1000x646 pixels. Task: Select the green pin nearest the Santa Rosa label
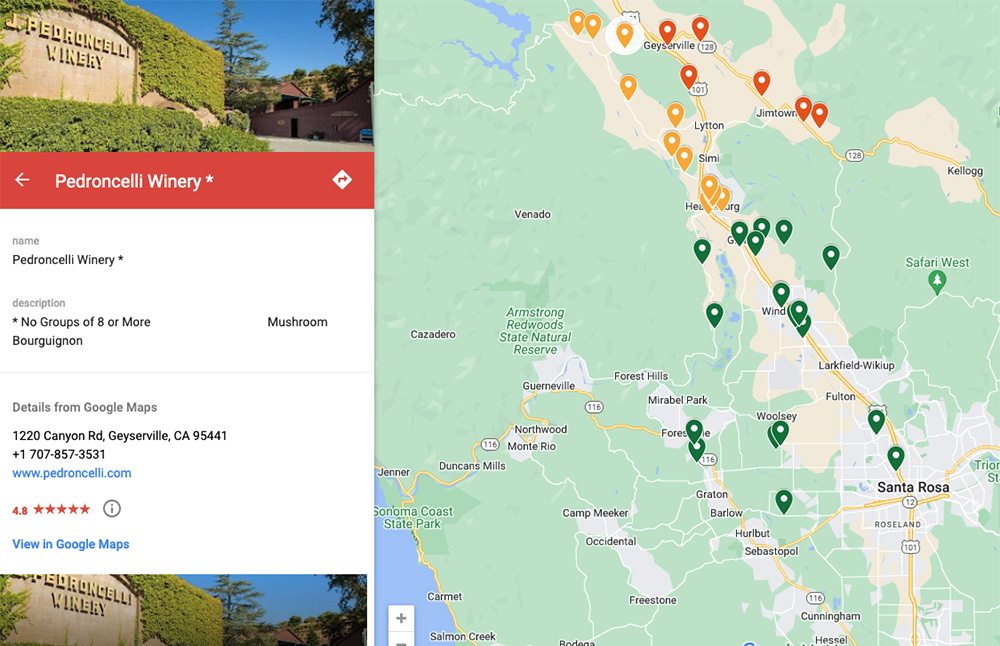click(895, 458)
